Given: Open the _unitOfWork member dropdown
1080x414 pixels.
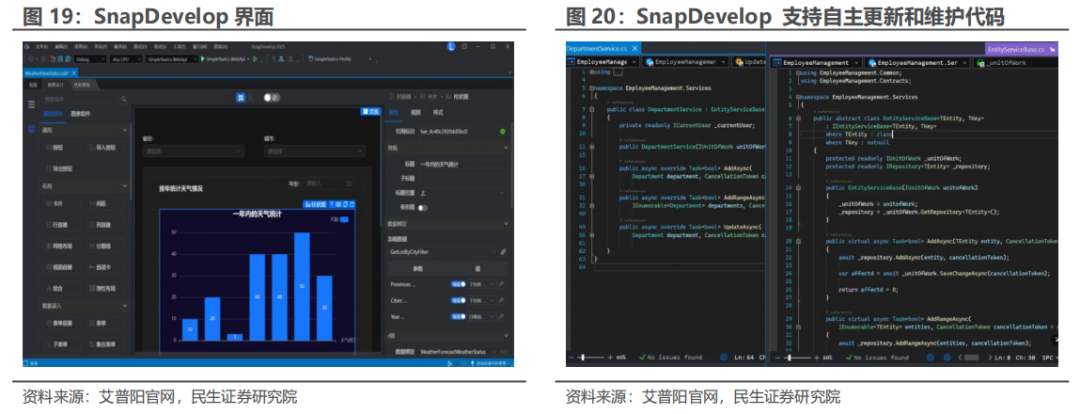Looking at the screenshot, I should (x=1015, y=63).
